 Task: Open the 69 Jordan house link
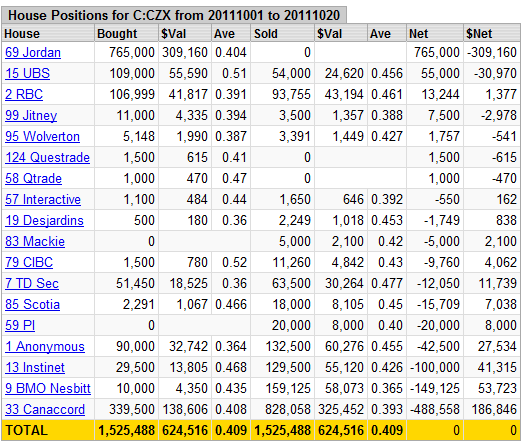tap(33, 53)
